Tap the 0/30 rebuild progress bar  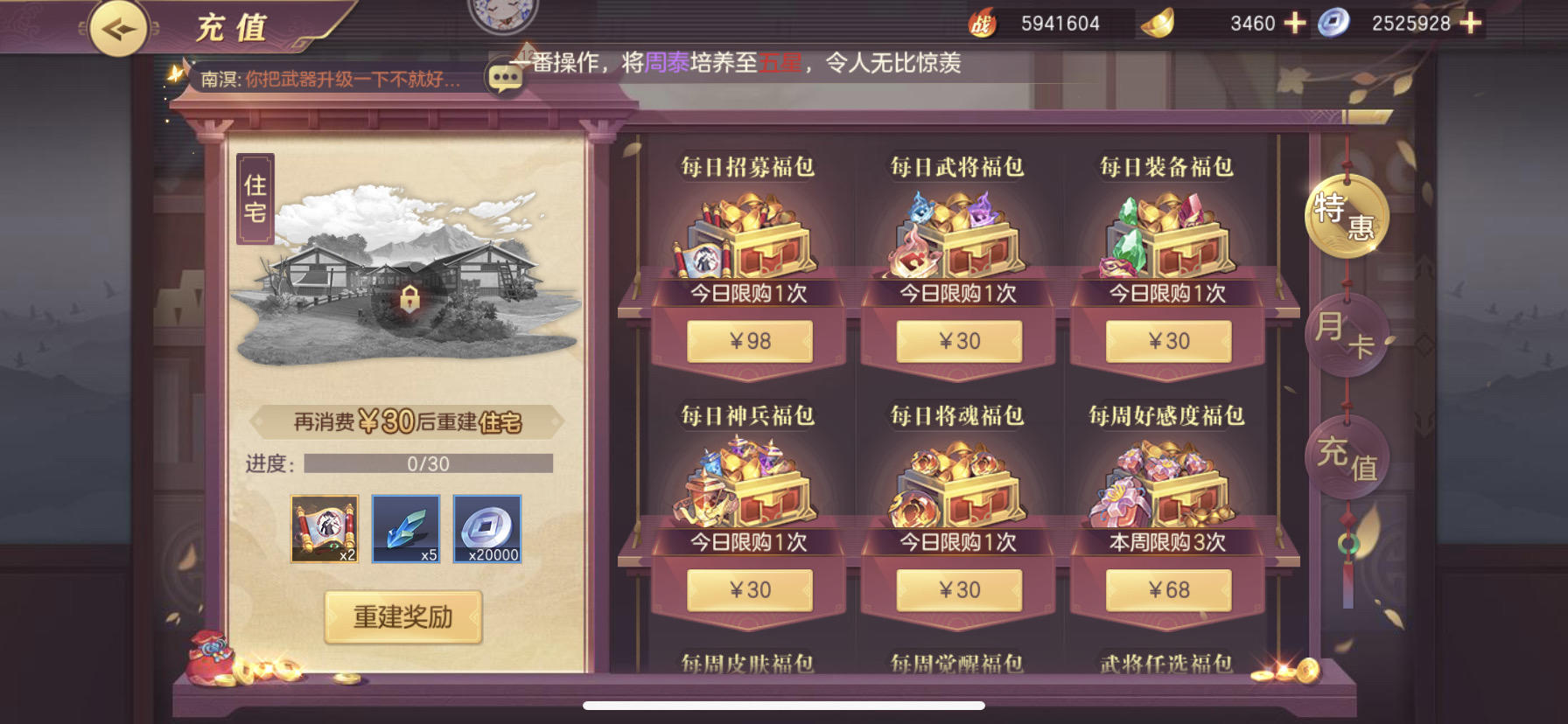428,463
